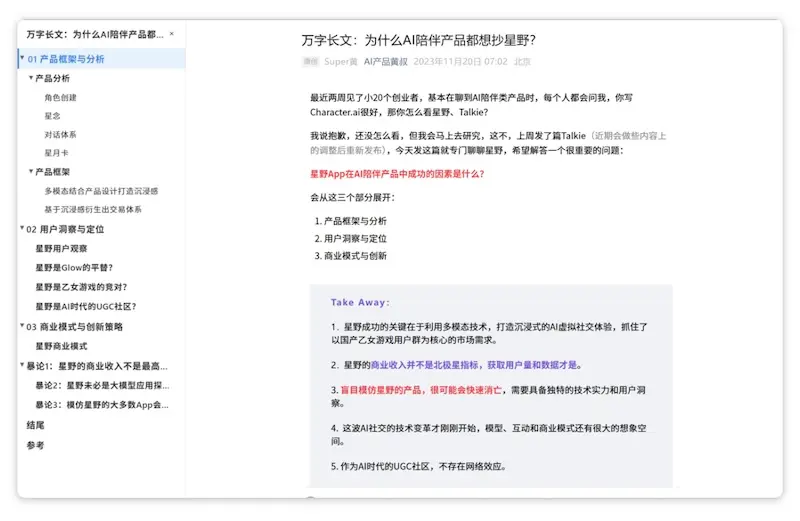Go to 角色创建 in the outline

coord(60,97)
